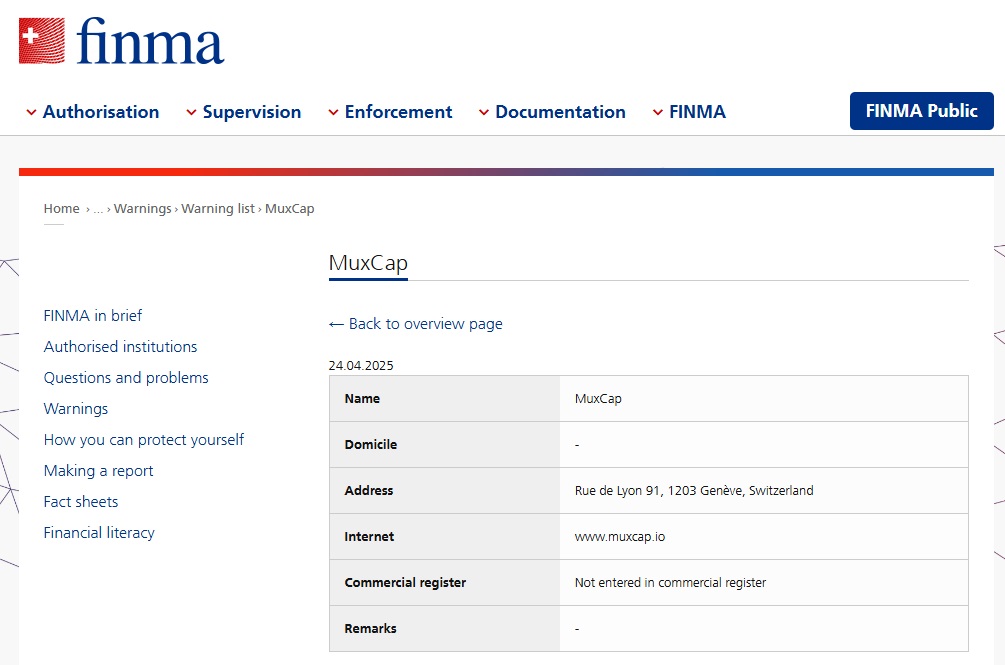This screenshot has height=665, width=1005.
Task: Go back to overview page
Action: [416, 324]
